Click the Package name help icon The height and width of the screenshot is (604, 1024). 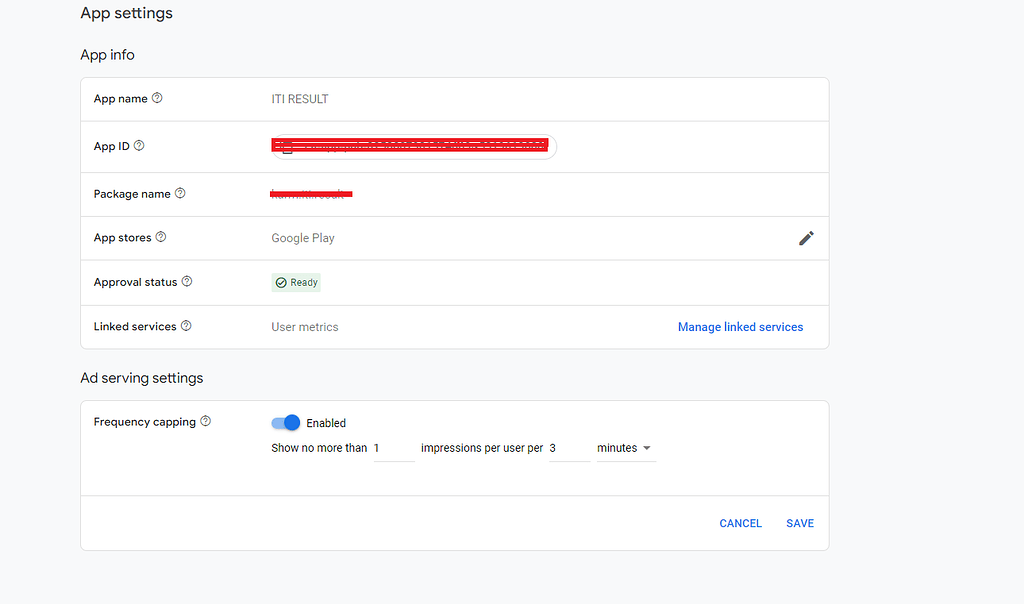[x=179, y=194]
